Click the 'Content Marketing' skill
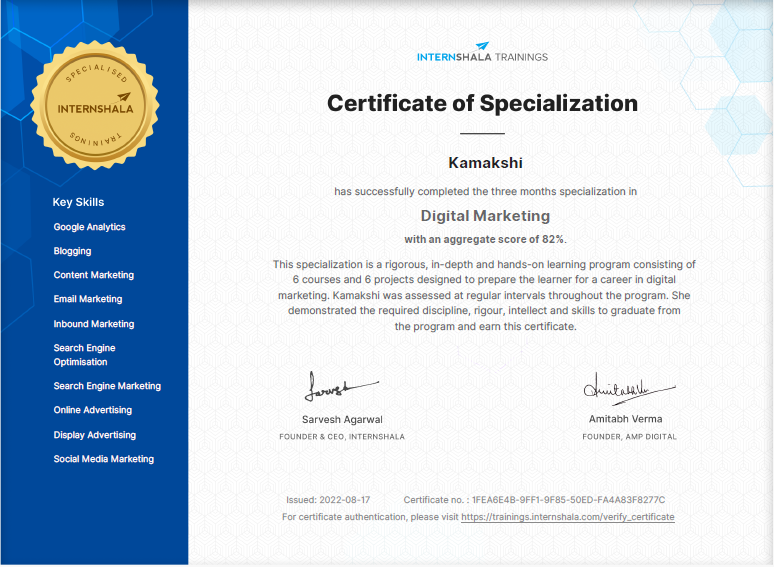 pyautogui.click(x=94, y=275)
